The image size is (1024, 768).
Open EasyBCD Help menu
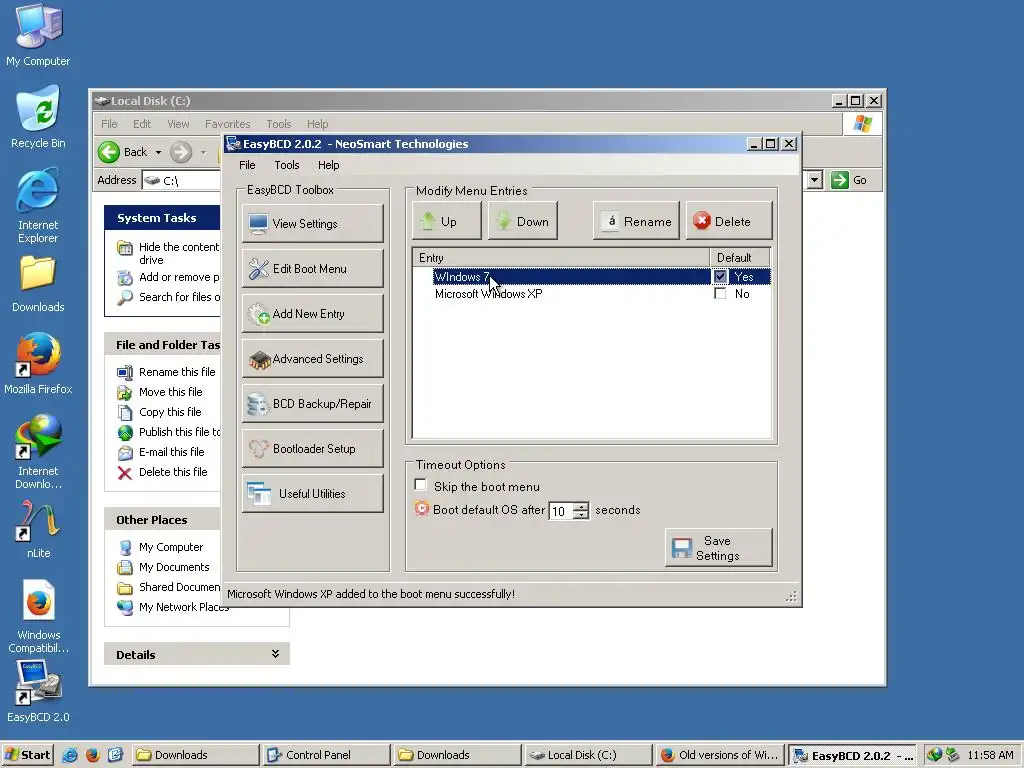pyautogui.click(x=328, y=165)
